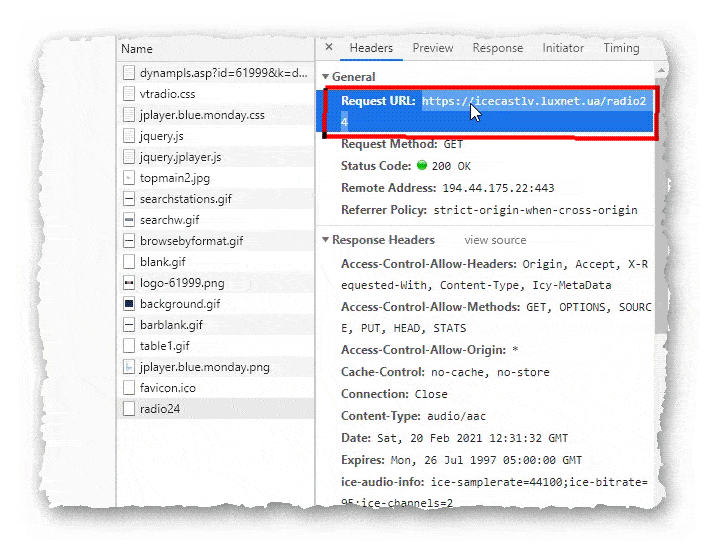Open the Timing tab
This screenshot has width=704, height=544.
click(621, 48)
